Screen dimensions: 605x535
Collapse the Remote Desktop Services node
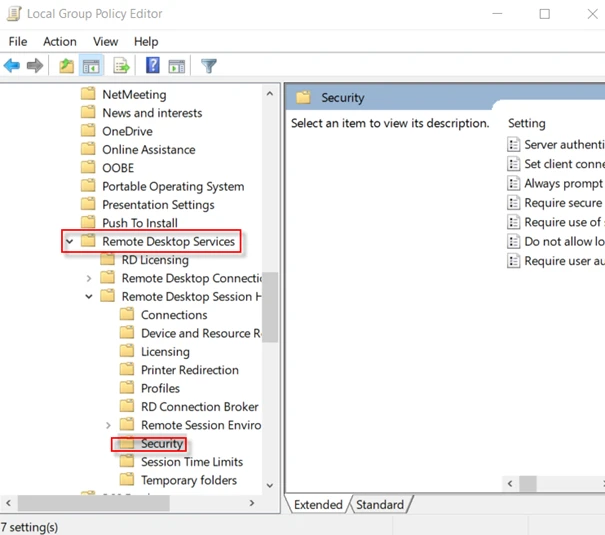click(x=69, y=241)
